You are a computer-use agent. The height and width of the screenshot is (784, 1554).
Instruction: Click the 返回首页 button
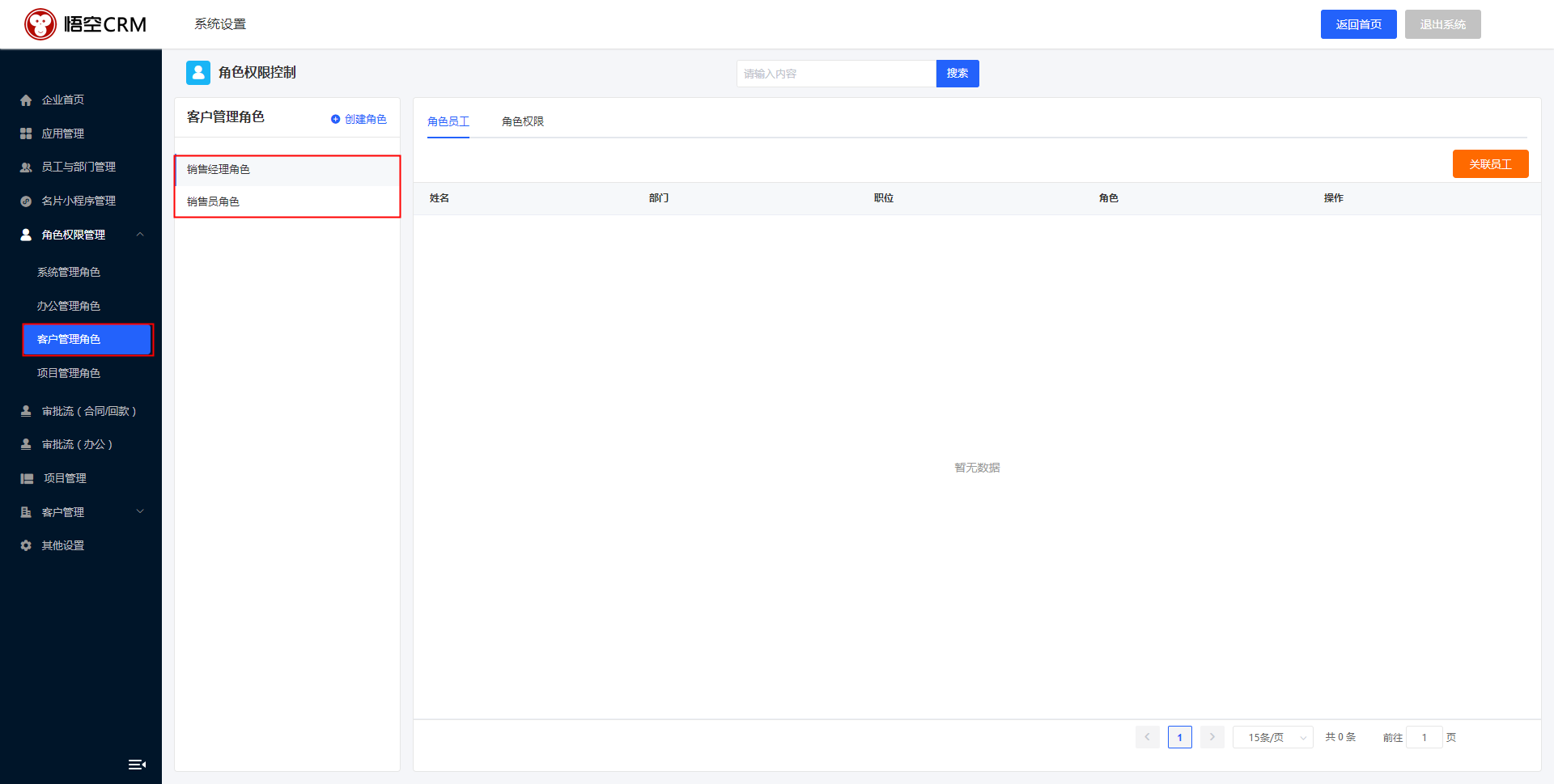click(1358, 24)
